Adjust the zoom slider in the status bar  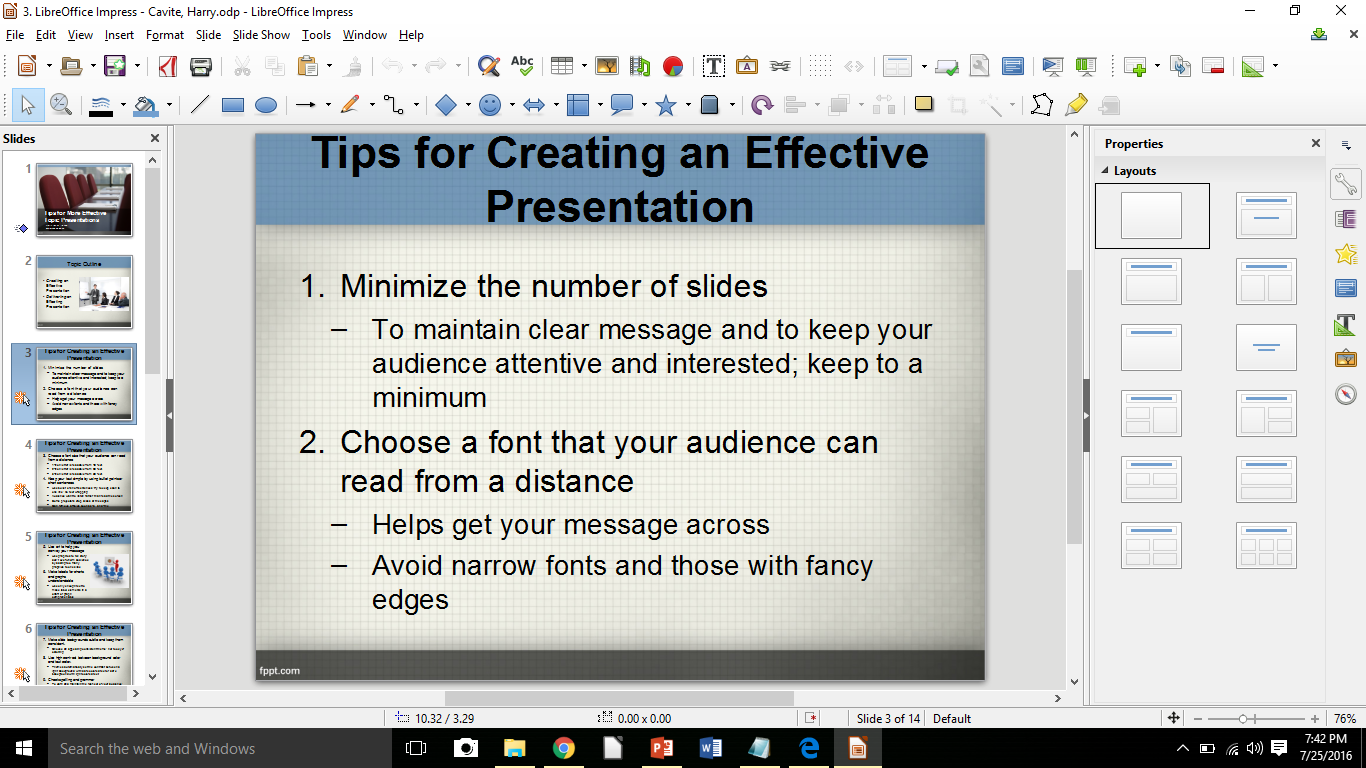[x=1243, y=717]
